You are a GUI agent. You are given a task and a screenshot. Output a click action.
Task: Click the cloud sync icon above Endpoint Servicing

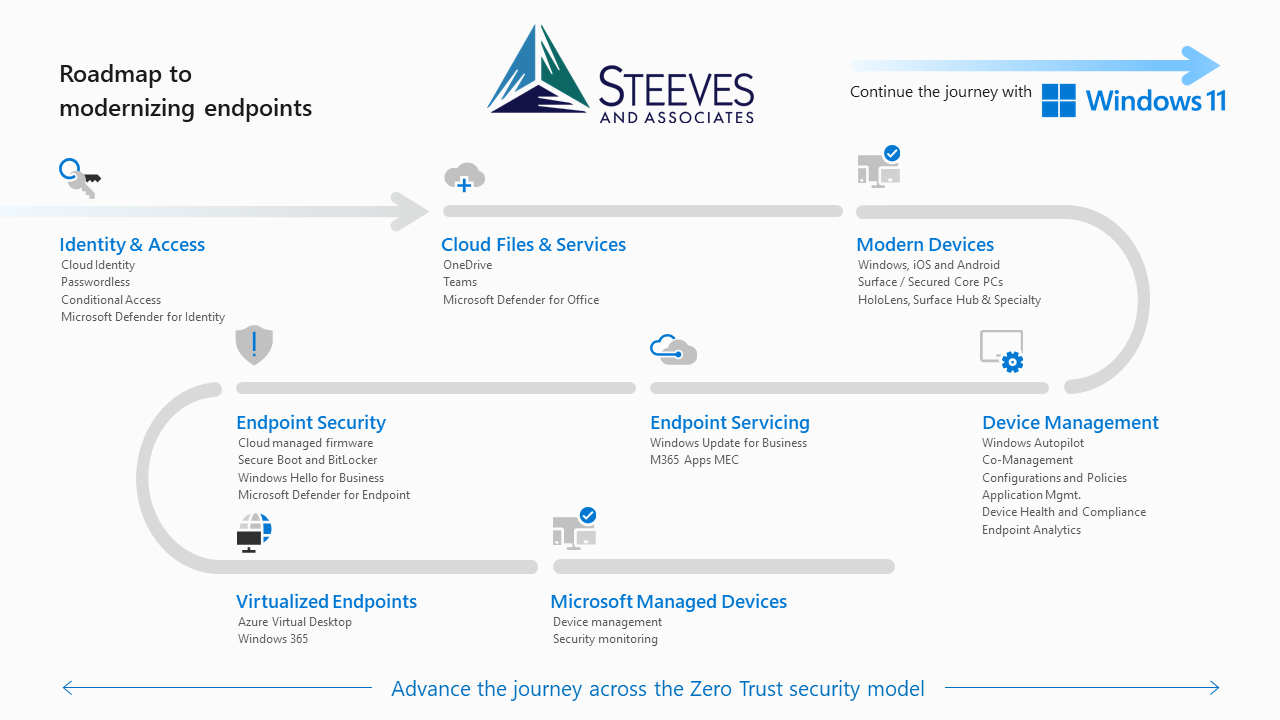click(x=673, y=349)
